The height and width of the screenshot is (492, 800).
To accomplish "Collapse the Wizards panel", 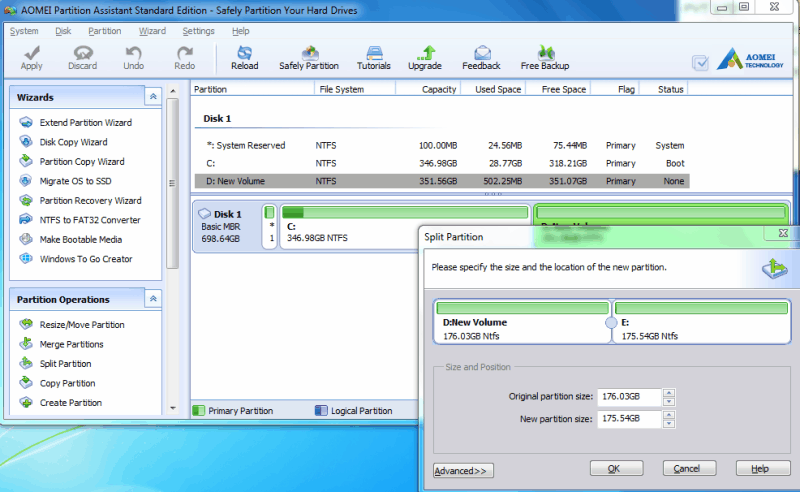I will tap(153, 96).
